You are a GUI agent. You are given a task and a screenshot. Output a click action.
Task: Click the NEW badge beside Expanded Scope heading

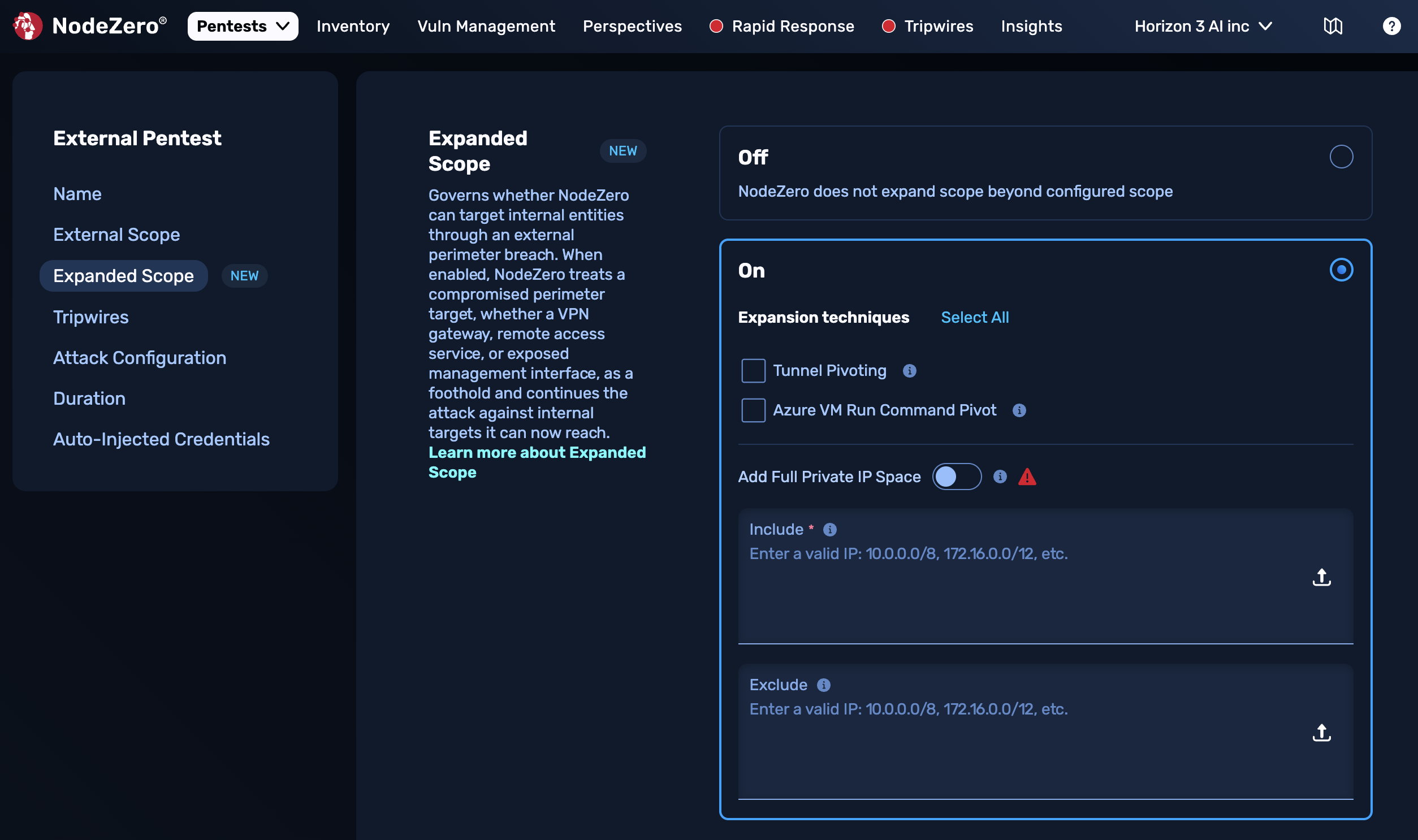click(622, 151)
